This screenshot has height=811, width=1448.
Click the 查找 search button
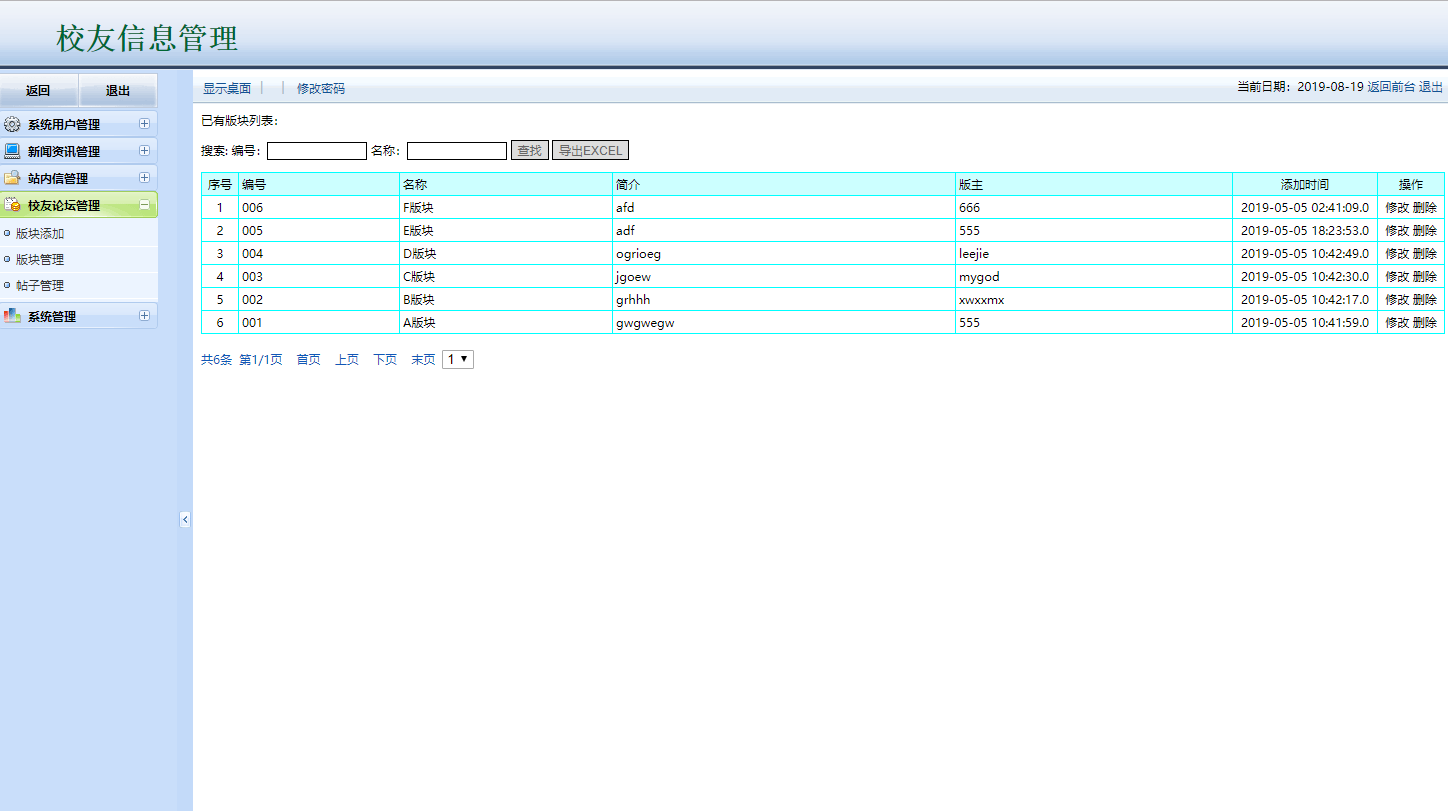click(529, 151)
